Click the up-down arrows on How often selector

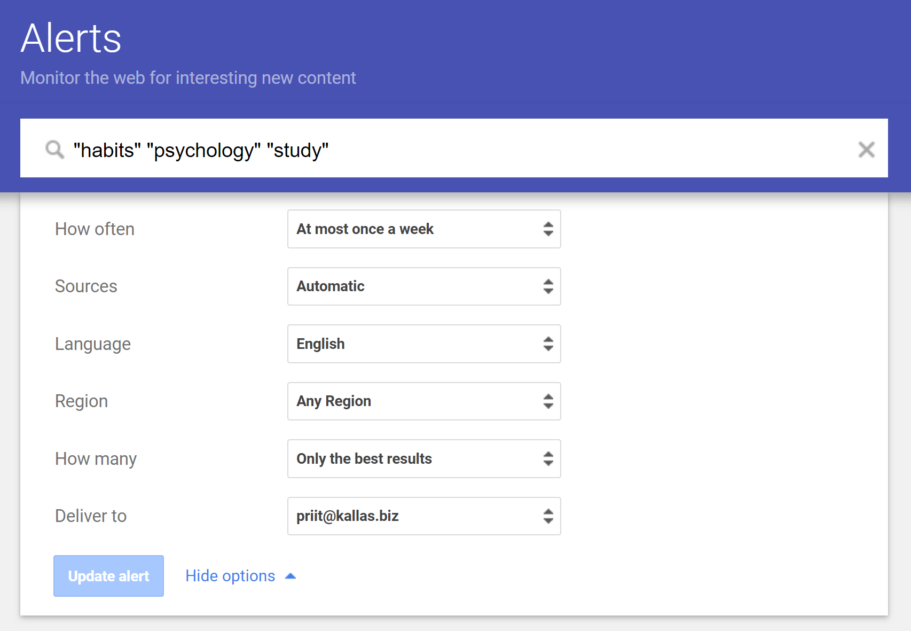(548, 229)
